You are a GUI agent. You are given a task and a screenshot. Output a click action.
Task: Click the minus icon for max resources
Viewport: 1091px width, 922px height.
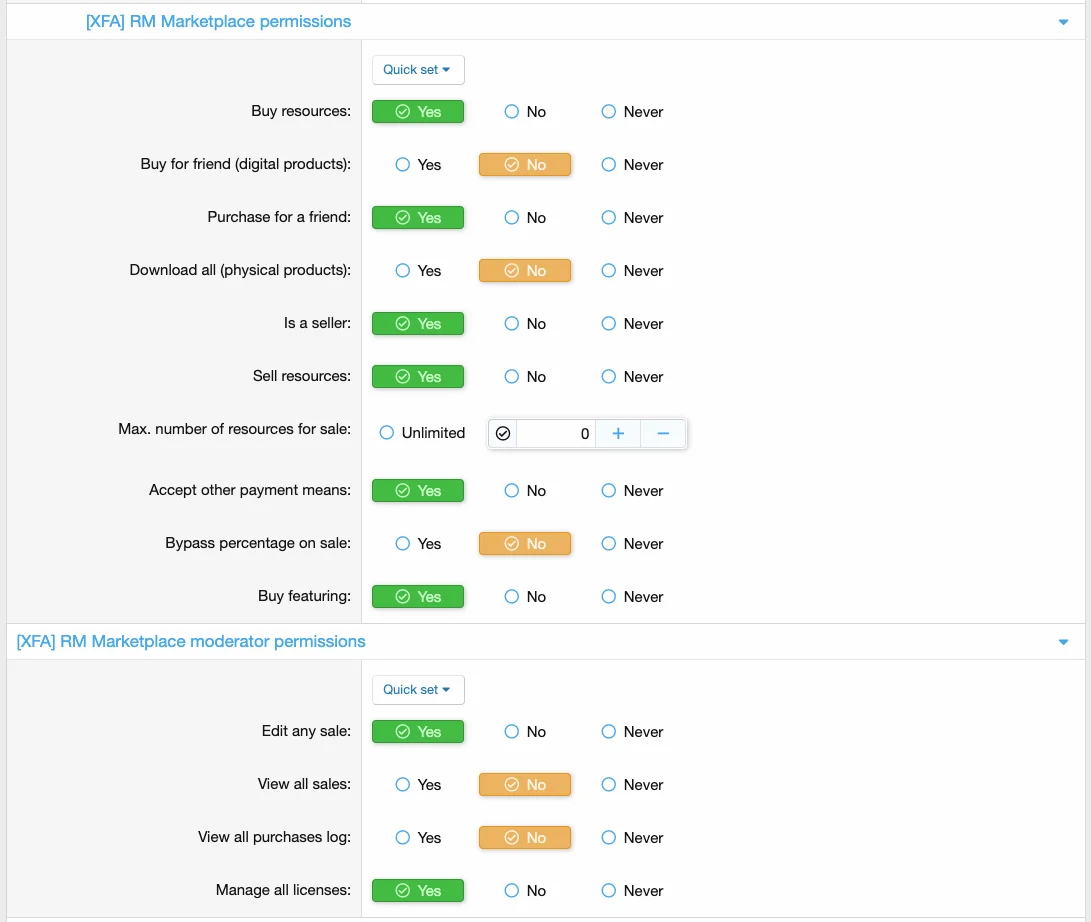[x=663, y=434]
